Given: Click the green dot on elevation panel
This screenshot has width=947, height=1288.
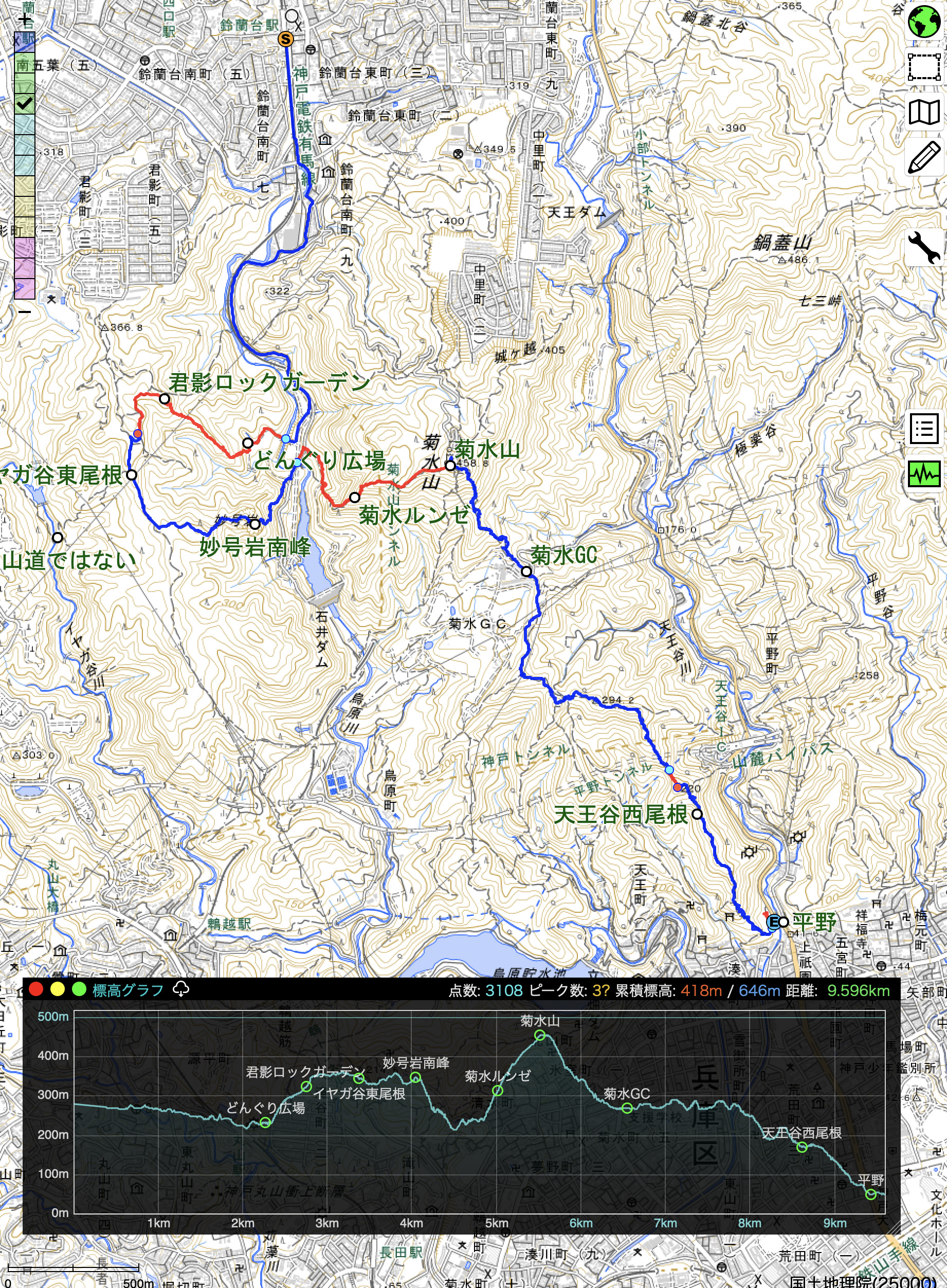Looking at the screenshot, I should [79, 989].
